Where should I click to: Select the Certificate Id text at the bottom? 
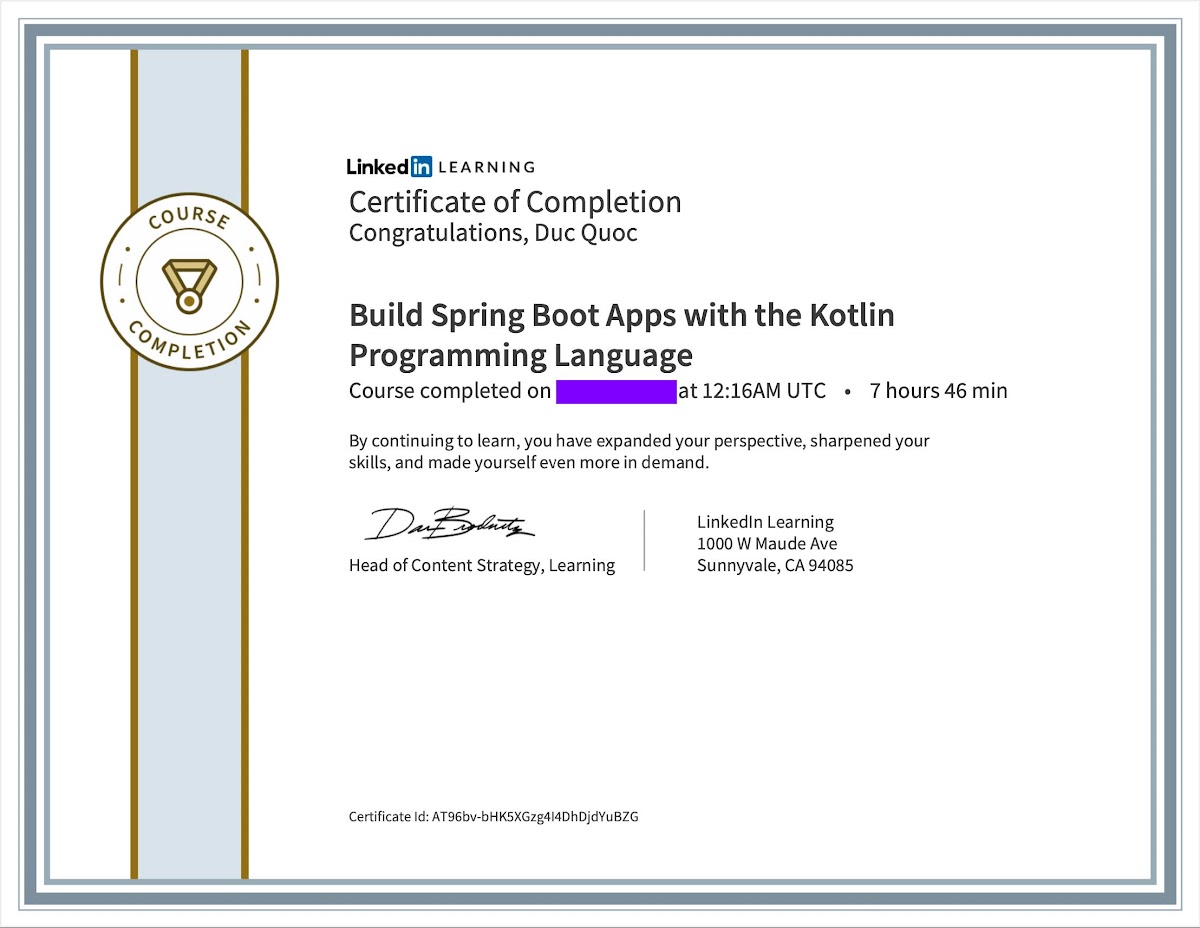point(493,816)
